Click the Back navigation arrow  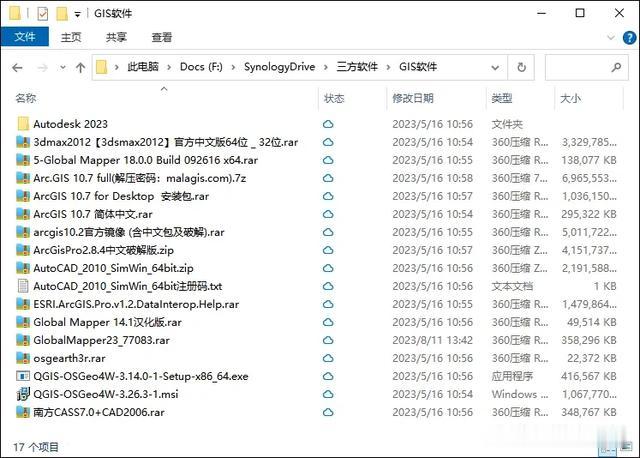coord(17,67)
